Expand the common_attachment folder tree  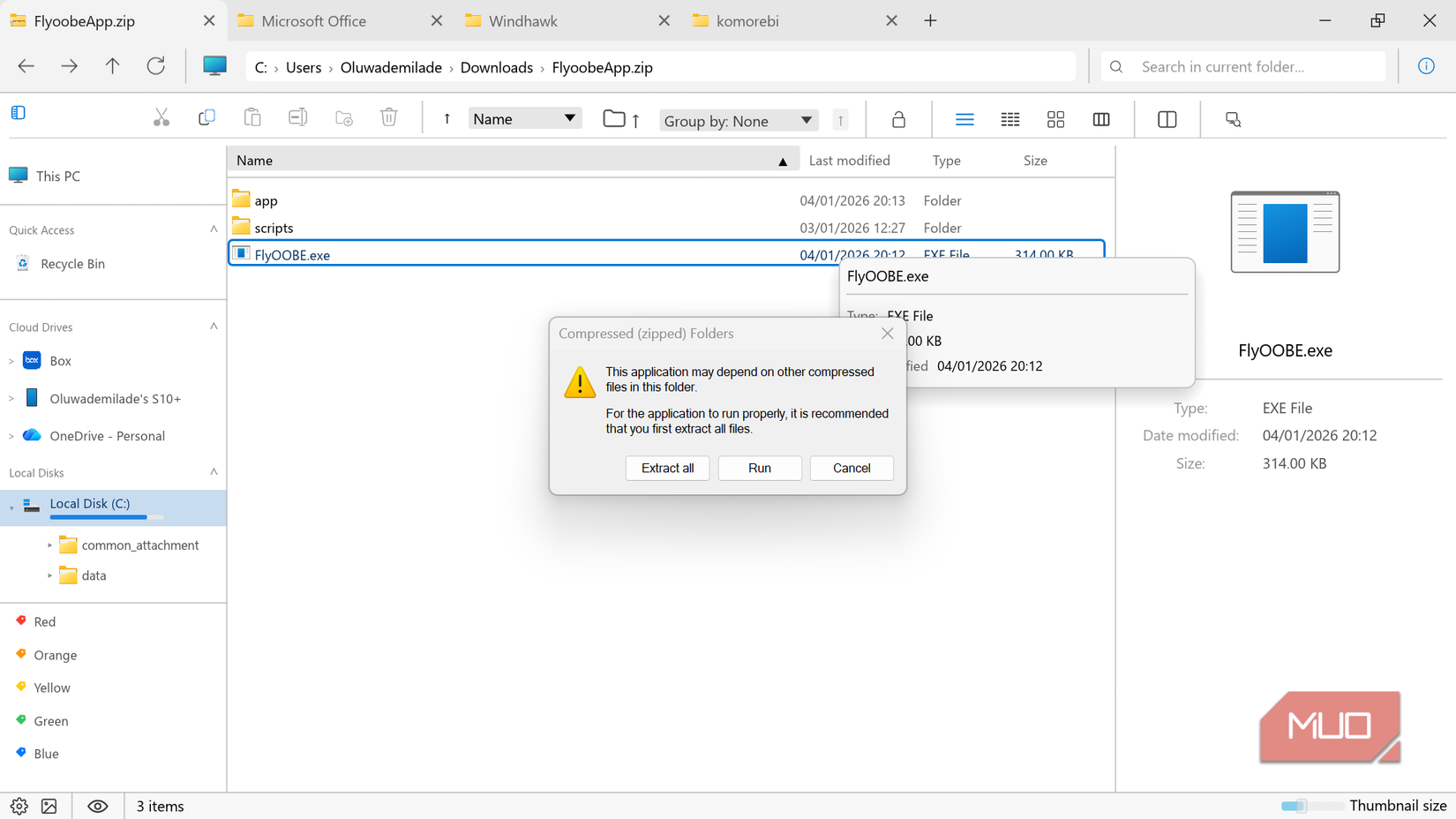[50, 545]
